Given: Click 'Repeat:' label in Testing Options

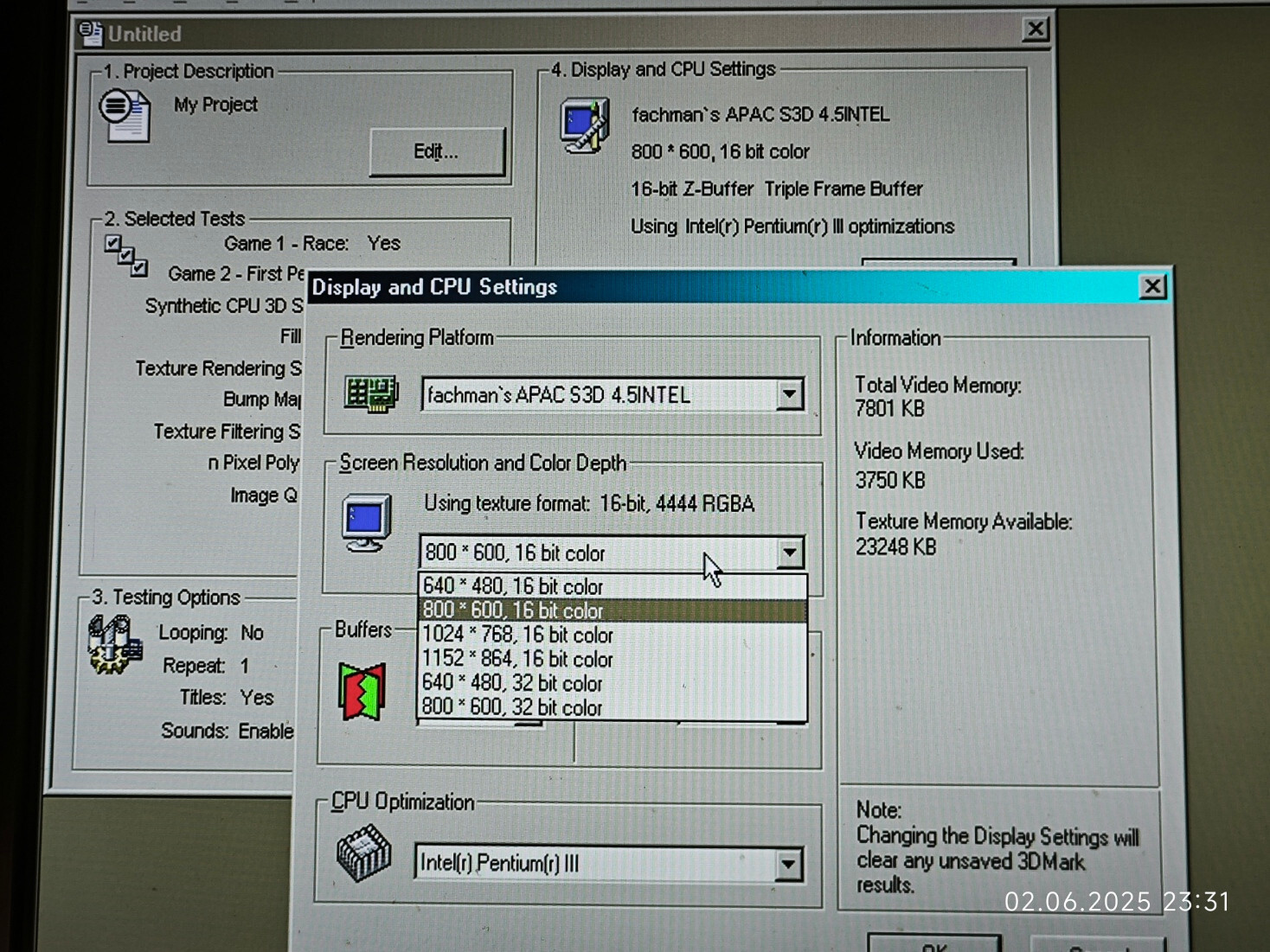Looking at the screenshot, I should click(x=194, y=666).
